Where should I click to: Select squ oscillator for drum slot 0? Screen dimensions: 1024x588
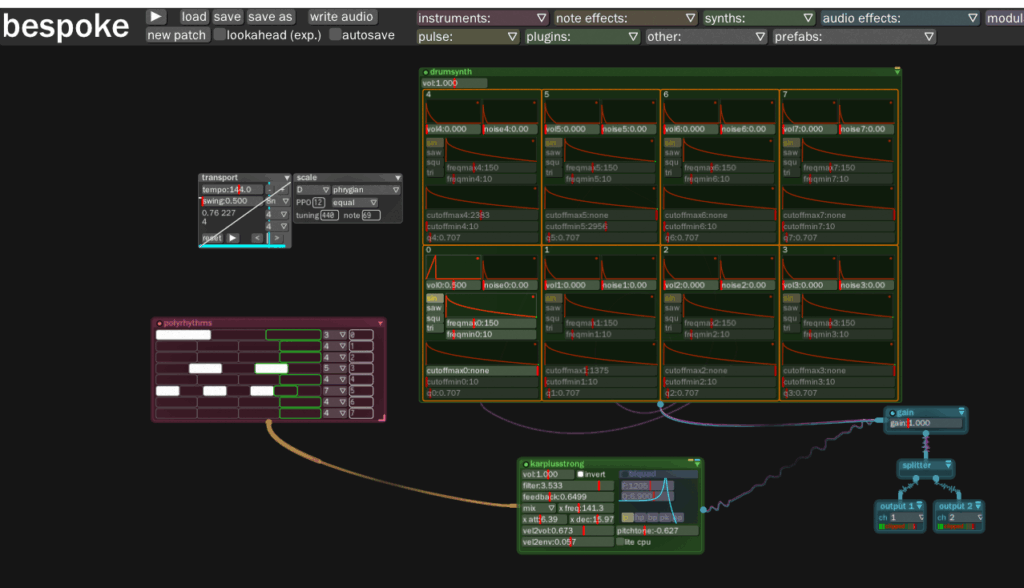tap(434, 318)
